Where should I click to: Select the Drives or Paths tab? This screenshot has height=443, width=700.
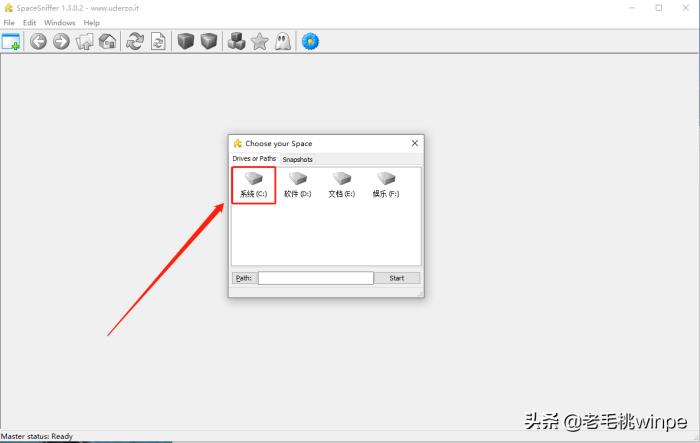pos(254,159)
